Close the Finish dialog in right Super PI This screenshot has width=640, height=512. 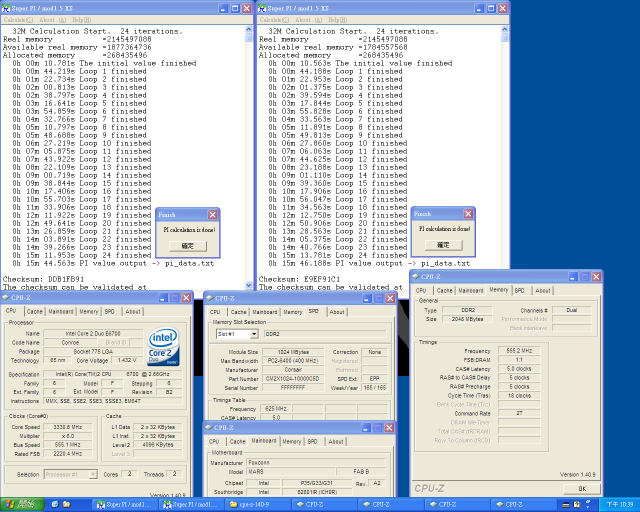click(468, 214)
